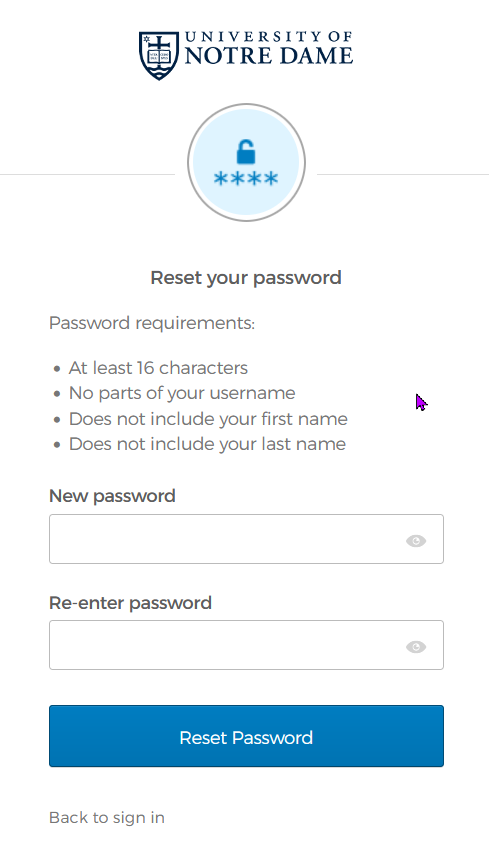
Task: Click the Notre Dame shield crest
Action: pos(159,56)
